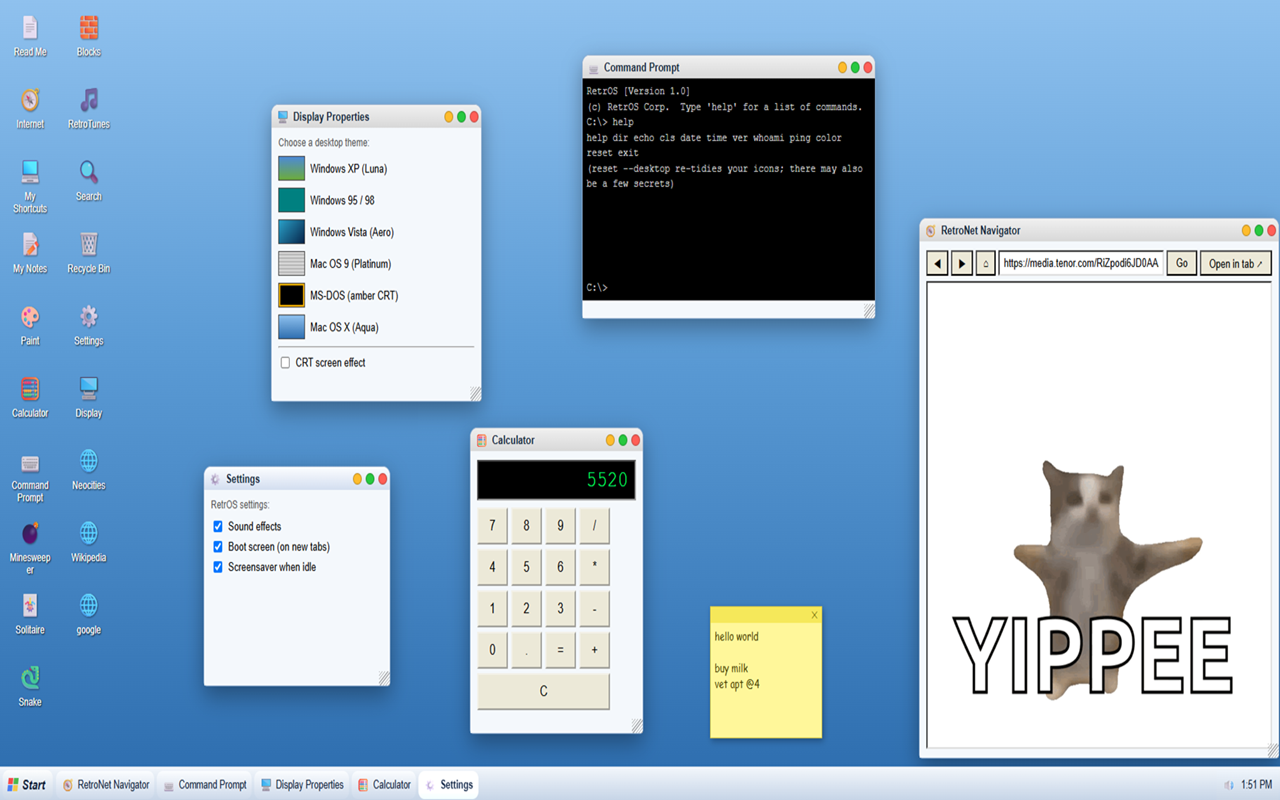
Task: Click the calculator minus key
Action: coord(594,608)
